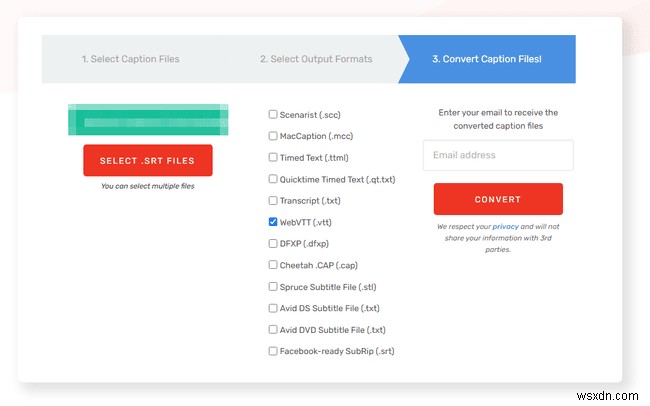Screen dimensions: 650x406
Task: Check Spruce Subtitle File (.stl)
Action: [273, 286]
